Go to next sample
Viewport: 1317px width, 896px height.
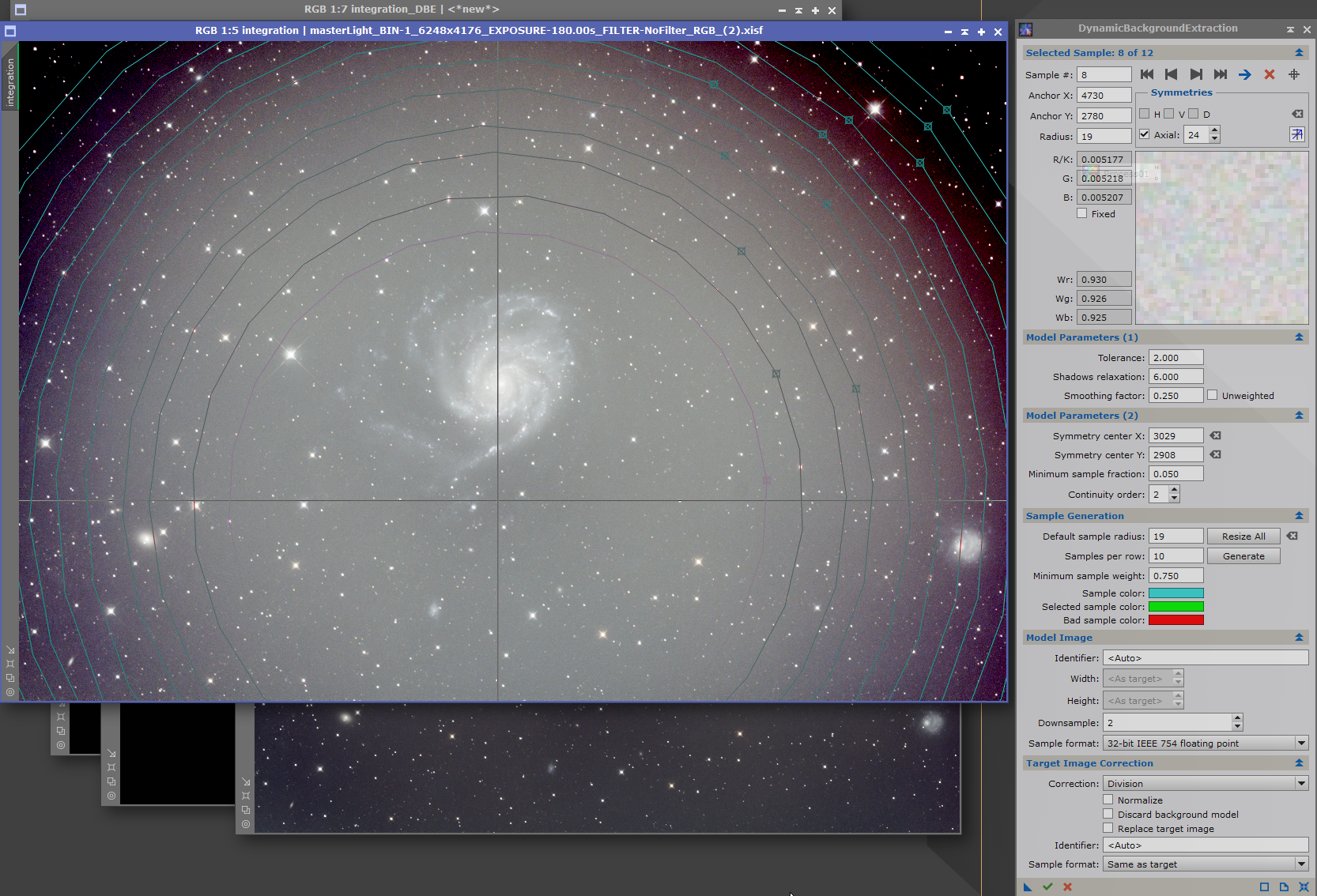(x=1196, y=74)
